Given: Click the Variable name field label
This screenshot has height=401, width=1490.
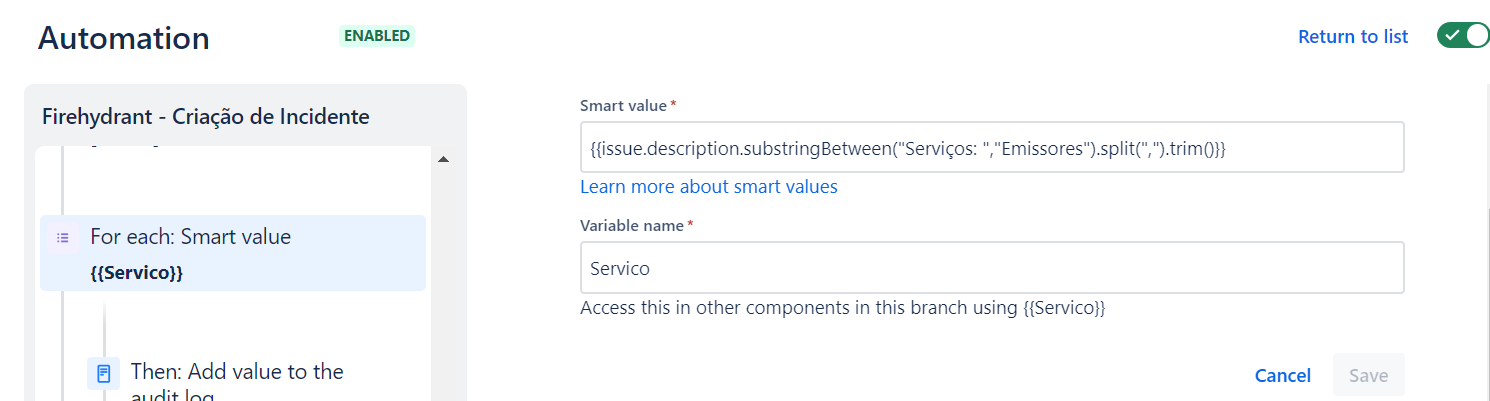Looking at the screenshot, I should coord(633,226).
